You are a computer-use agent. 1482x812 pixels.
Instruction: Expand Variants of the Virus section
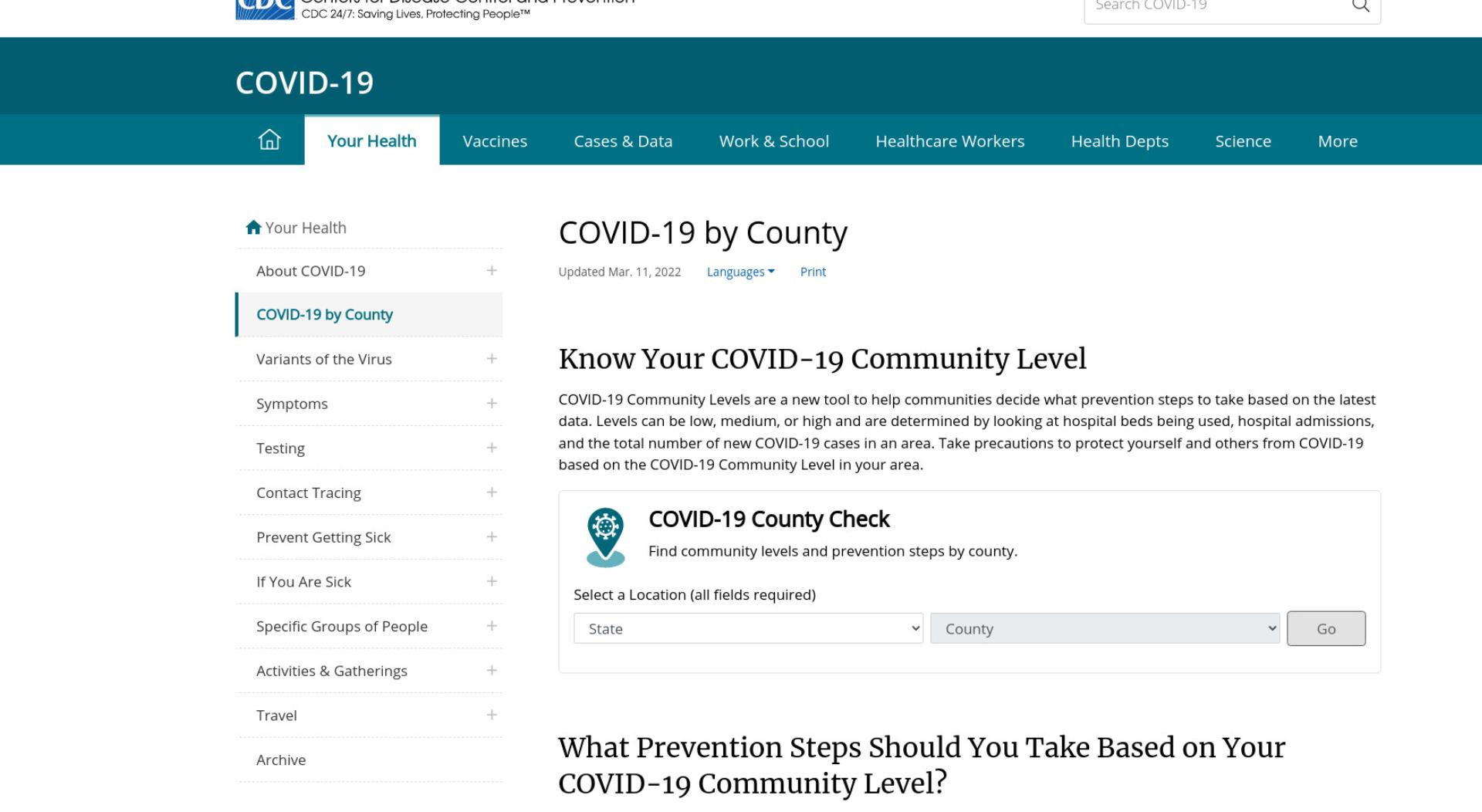click(x=492, y=359)
